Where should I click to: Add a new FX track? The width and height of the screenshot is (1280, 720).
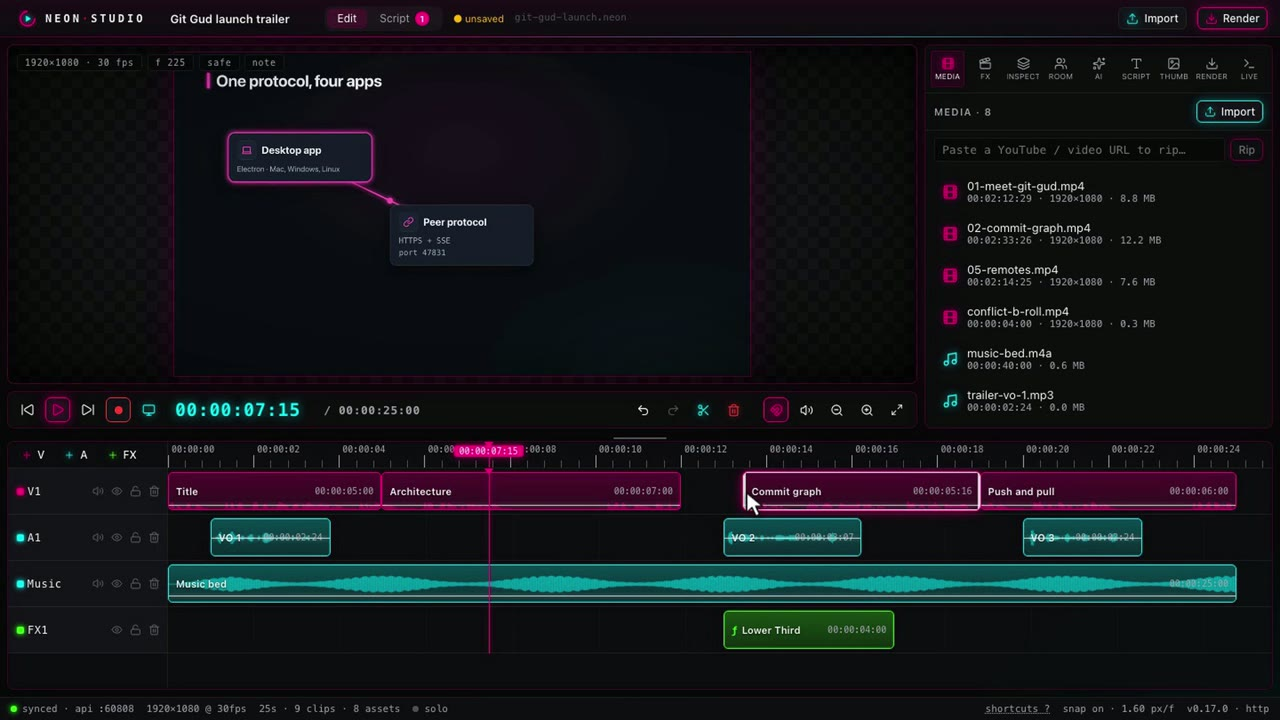tap(123, 455)
